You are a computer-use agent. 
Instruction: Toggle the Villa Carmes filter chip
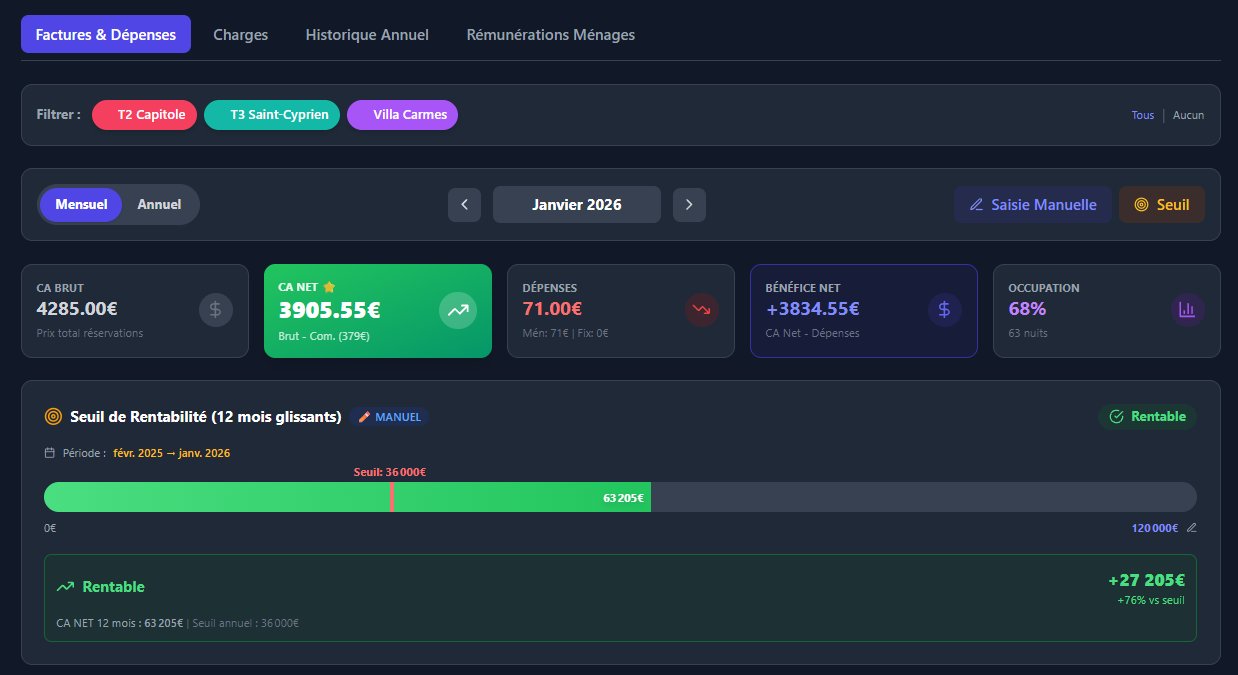[402, 115]
